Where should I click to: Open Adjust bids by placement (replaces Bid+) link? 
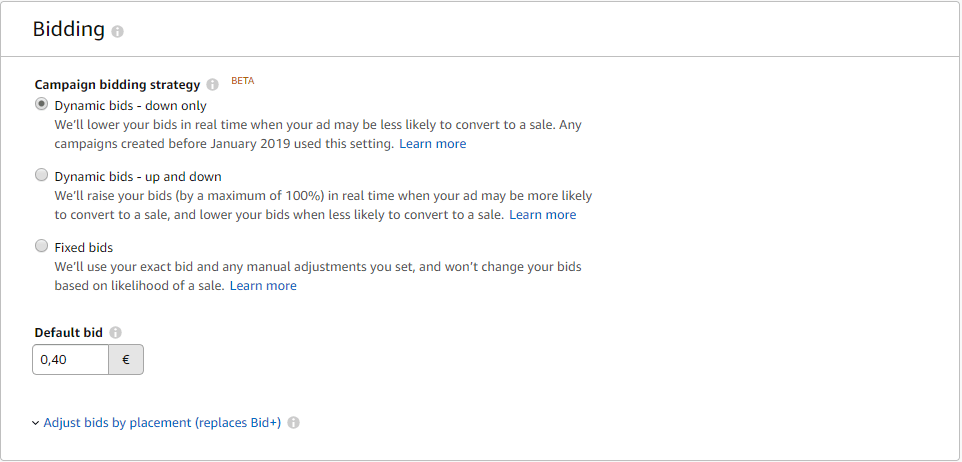coord(162,423)
